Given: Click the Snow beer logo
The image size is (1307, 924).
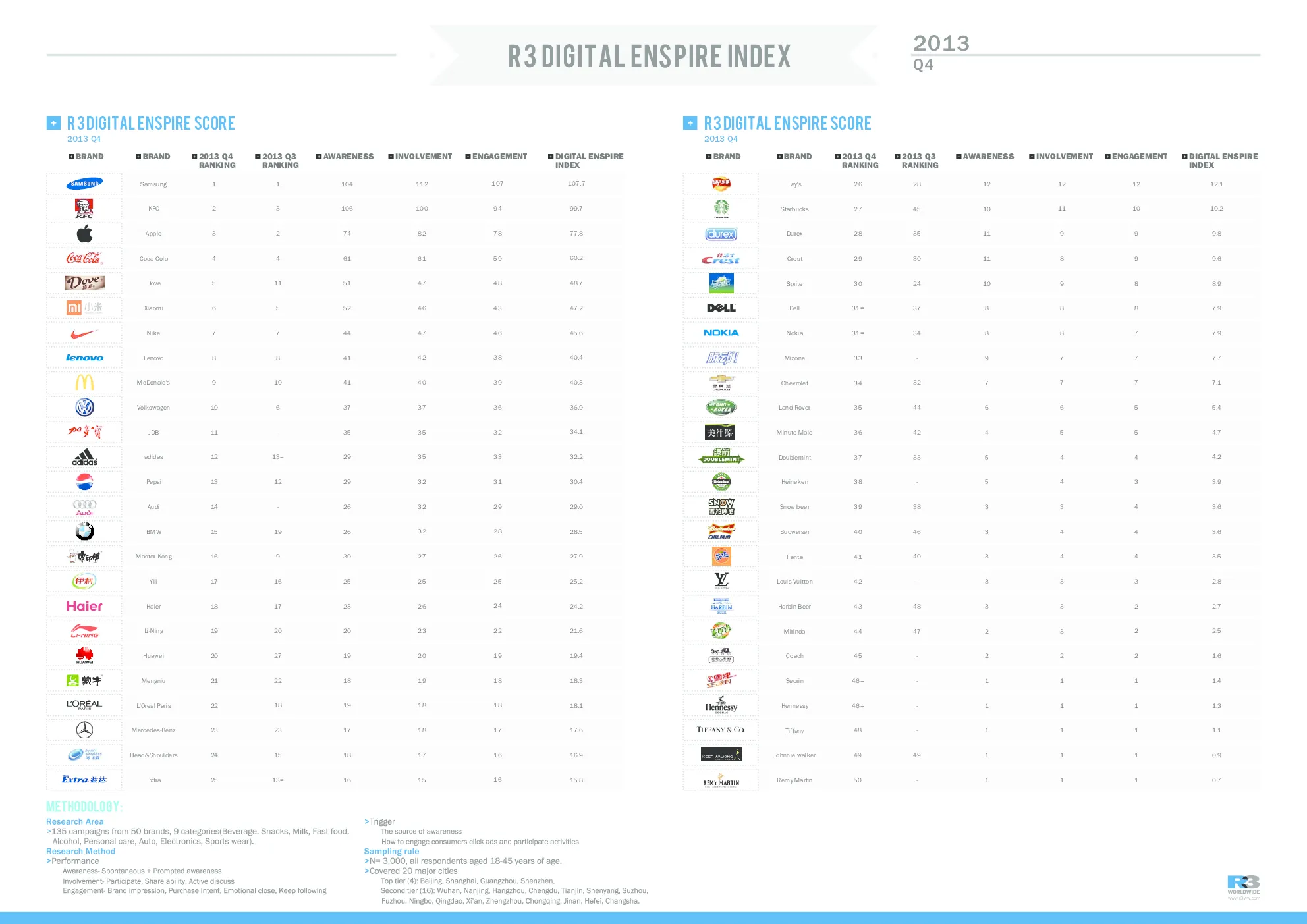Looking at the screenshot, I should click(x=721, y=506).
